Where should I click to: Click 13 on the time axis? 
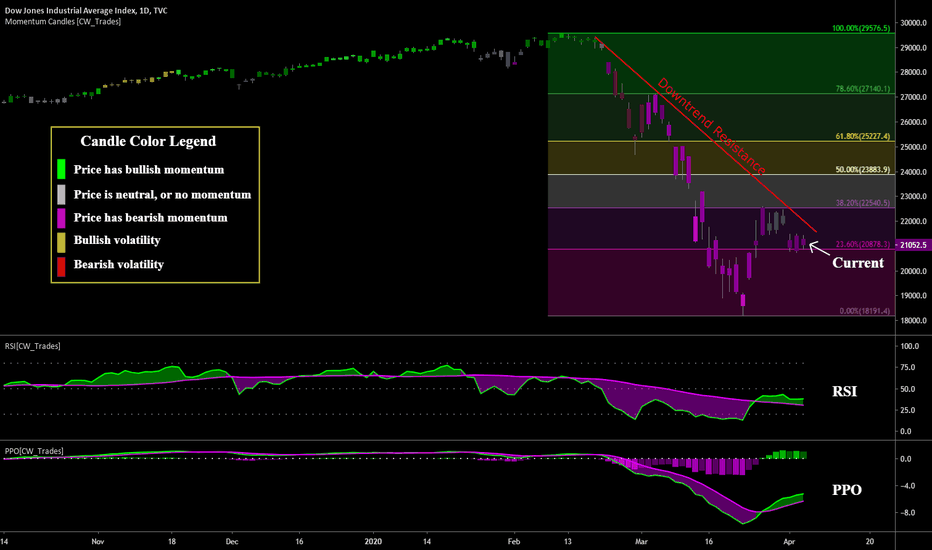click(568, 542)
